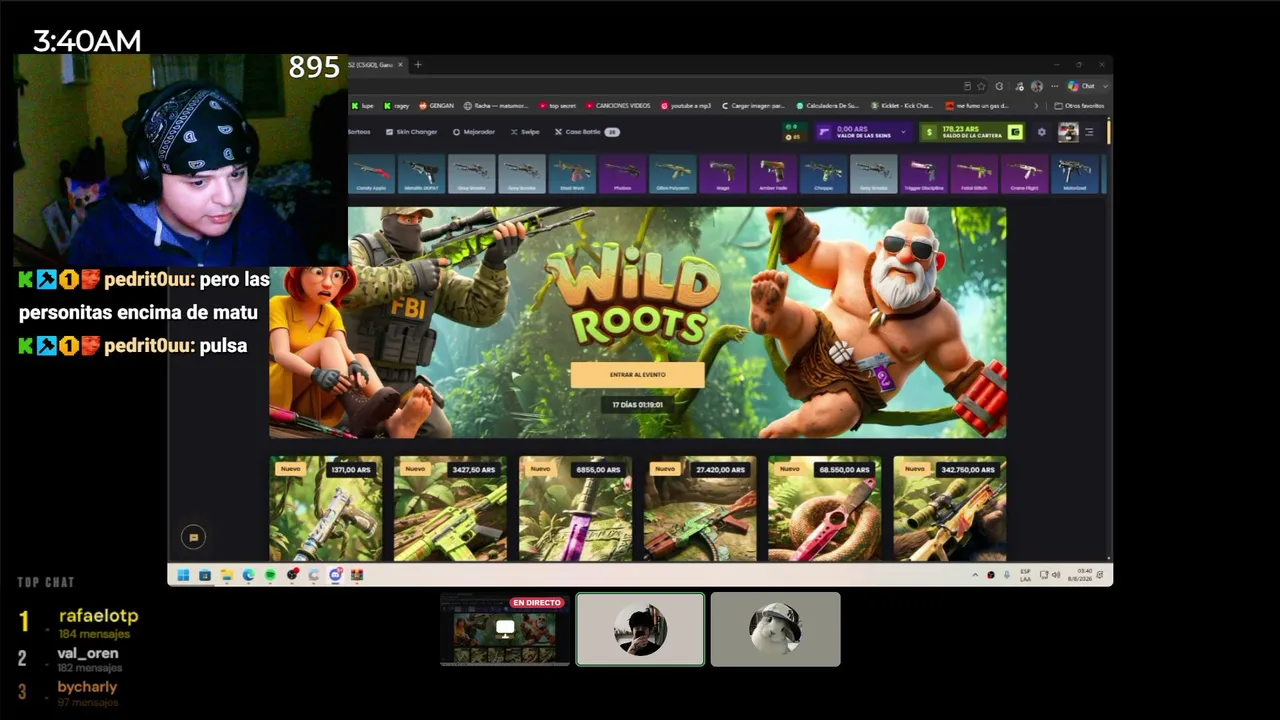
Task: Open the Calculadora De Su... bookmark
Action: point(828,105)
